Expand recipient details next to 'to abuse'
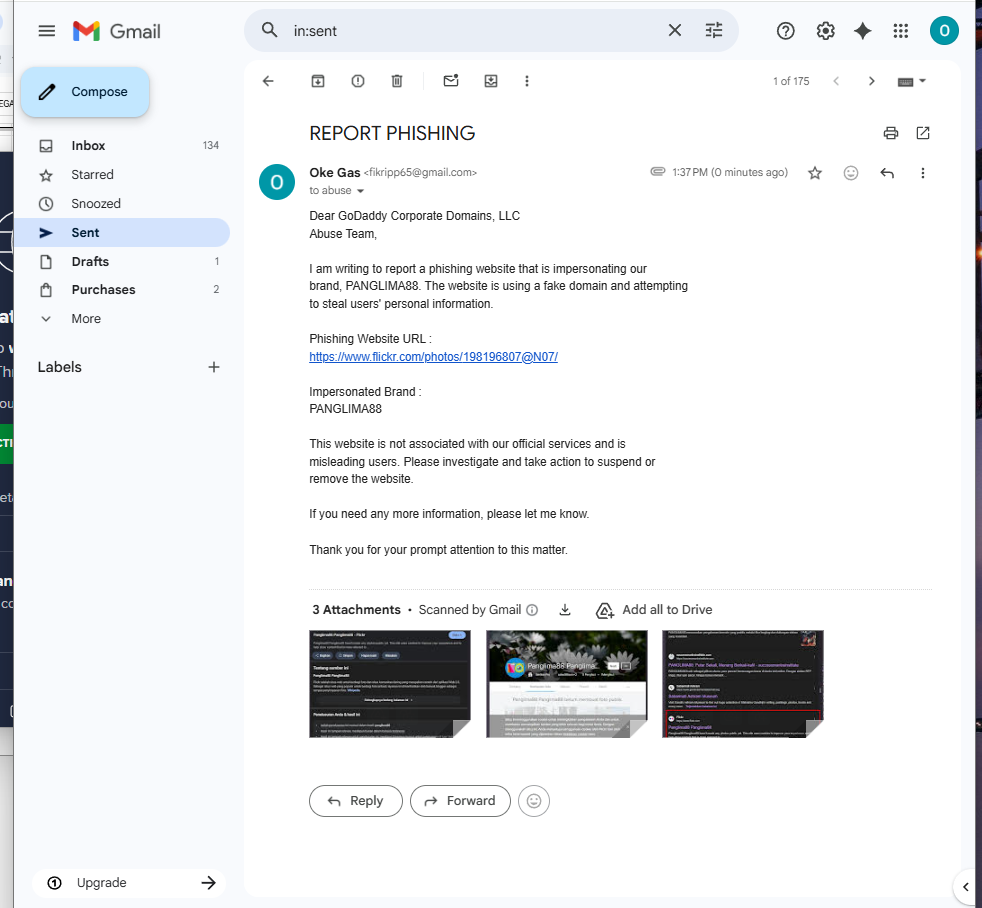Image resolution: width=982 pixels, height=908 pixels. pos(360,191)
